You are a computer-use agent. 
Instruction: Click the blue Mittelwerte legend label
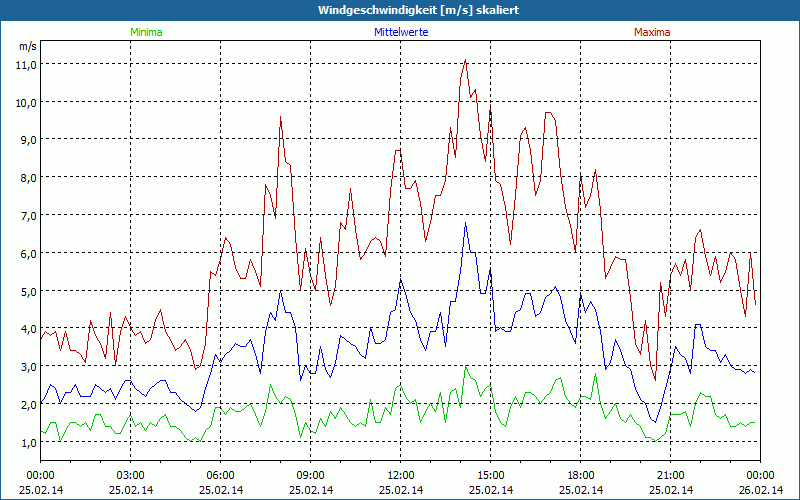tap(401, 32)
